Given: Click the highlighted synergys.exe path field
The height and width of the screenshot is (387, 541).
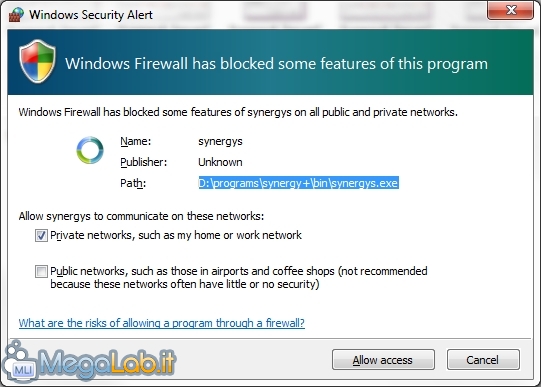Looking at the screenshot, I should tap(298, 183).
